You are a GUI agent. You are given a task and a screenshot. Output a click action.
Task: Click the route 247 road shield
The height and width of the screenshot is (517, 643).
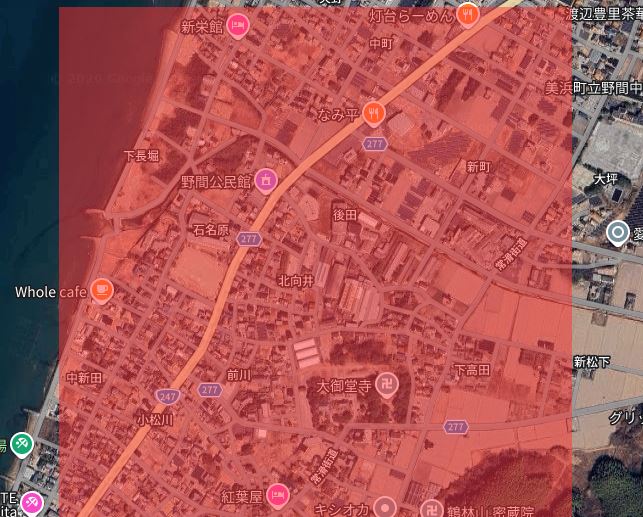[x=167, y=396]
